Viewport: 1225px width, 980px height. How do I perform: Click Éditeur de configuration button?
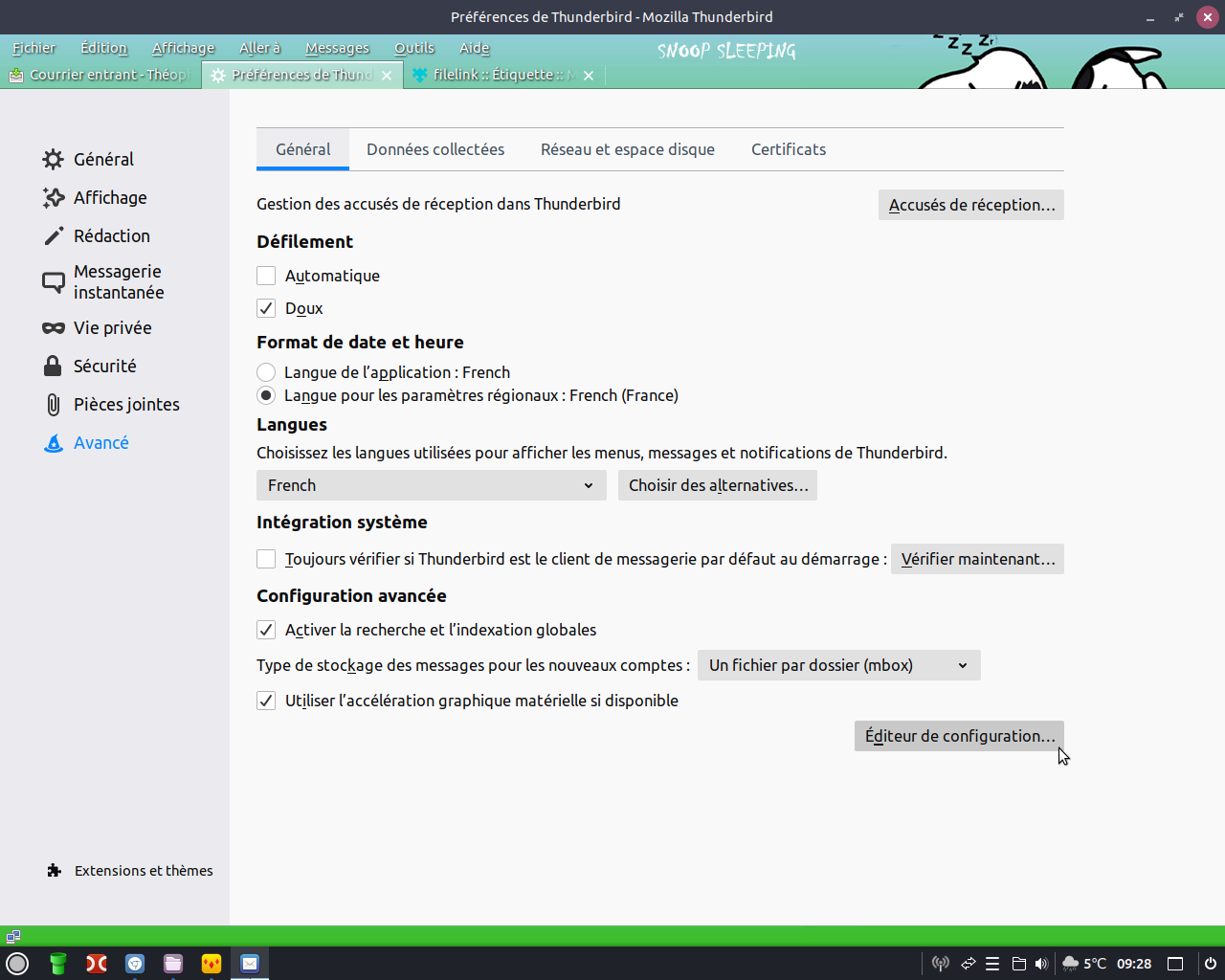(x=959, y=736)
